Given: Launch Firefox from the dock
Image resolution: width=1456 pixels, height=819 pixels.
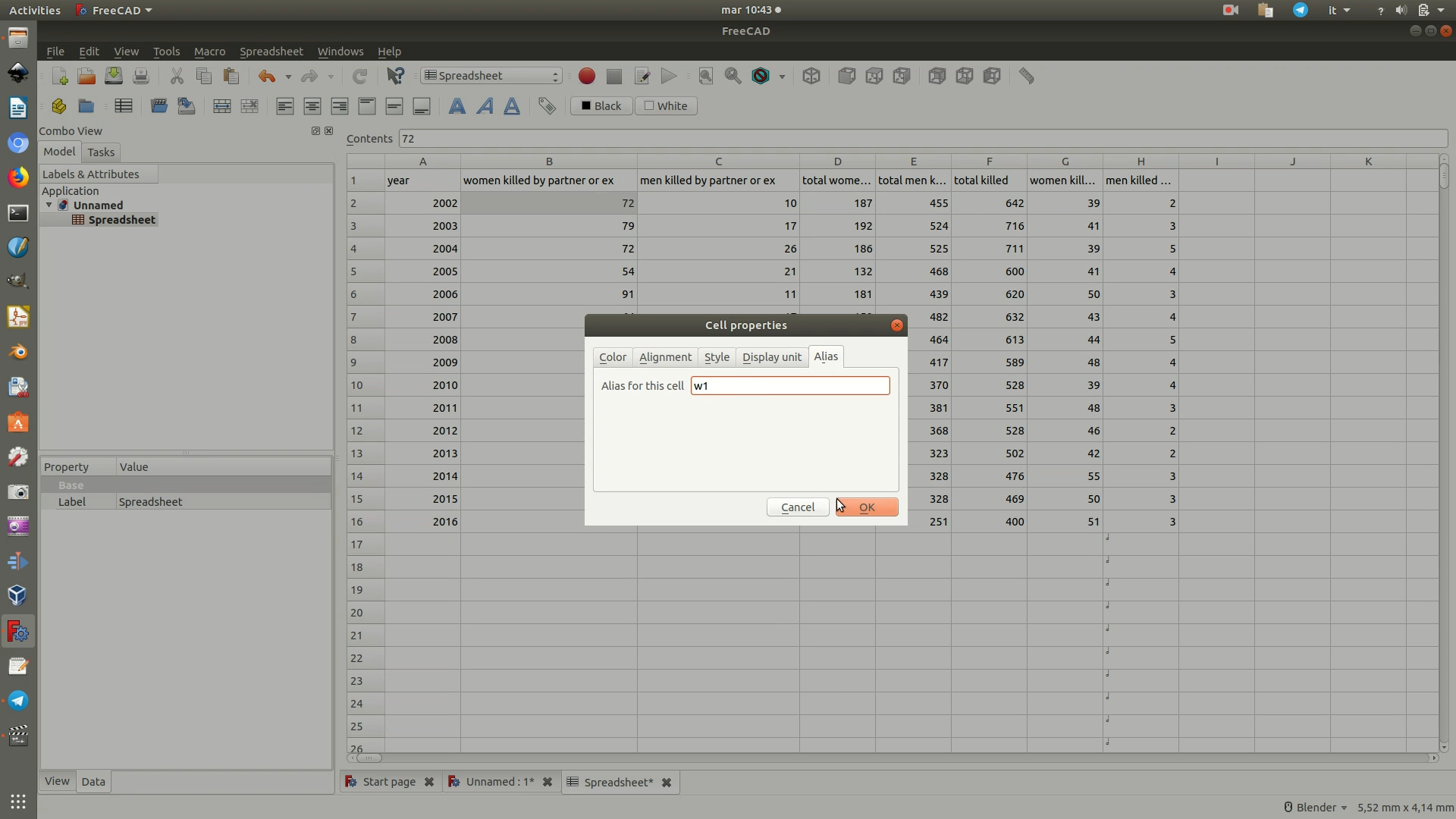Looking at the screenshot, I should pyautogui.click(x=18, y=177).
